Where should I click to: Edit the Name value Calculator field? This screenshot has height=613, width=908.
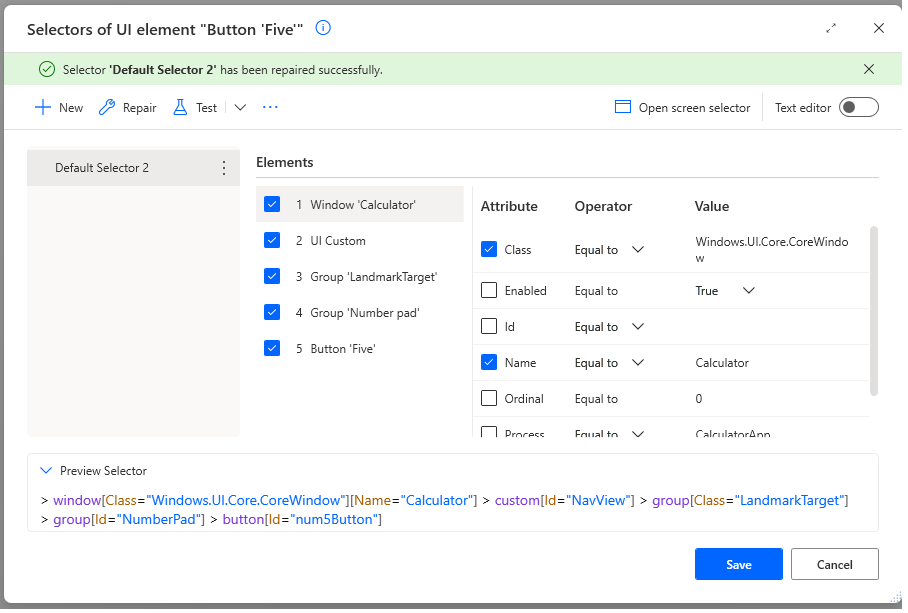[722, 363]
